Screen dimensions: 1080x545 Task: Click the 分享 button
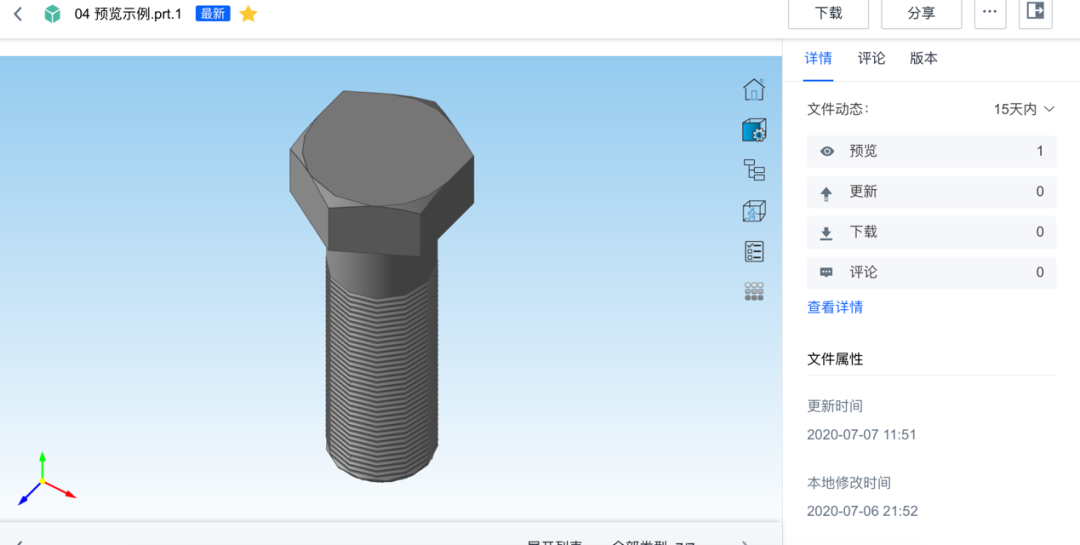coord(922,14)
